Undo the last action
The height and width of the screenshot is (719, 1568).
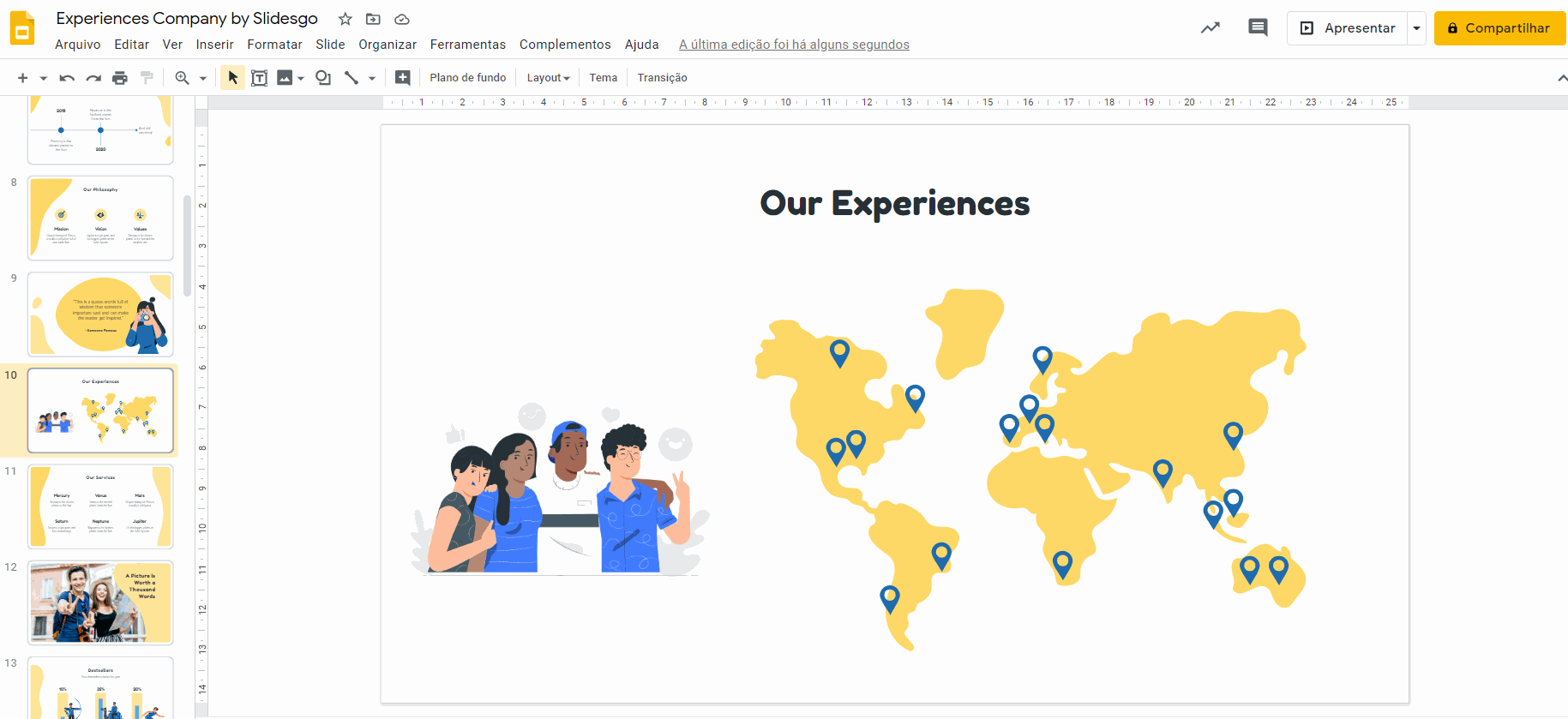pos(67,78)
